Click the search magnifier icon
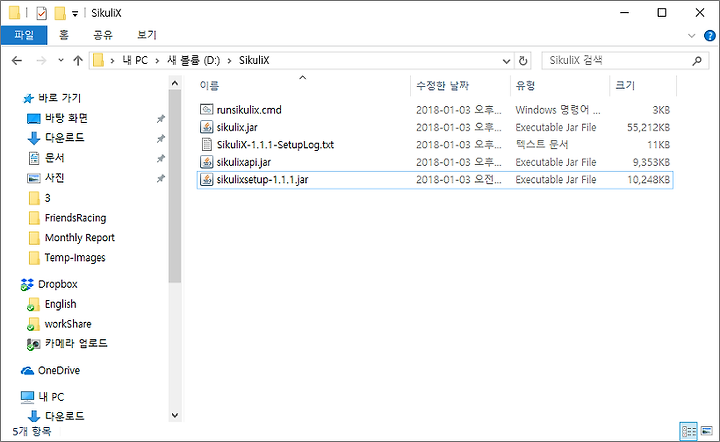This screenshot has width=720, height=442. pos(697,61)
